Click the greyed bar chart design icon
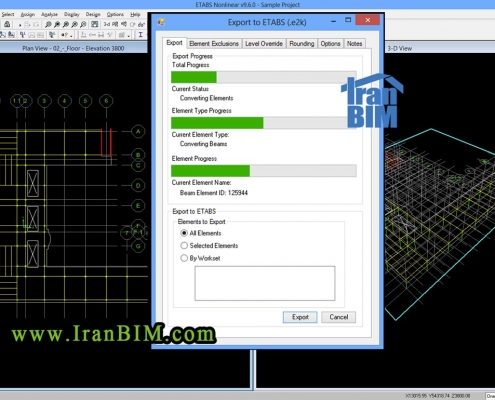Viewport: 495px width, 400px height. tap(121, 35)
